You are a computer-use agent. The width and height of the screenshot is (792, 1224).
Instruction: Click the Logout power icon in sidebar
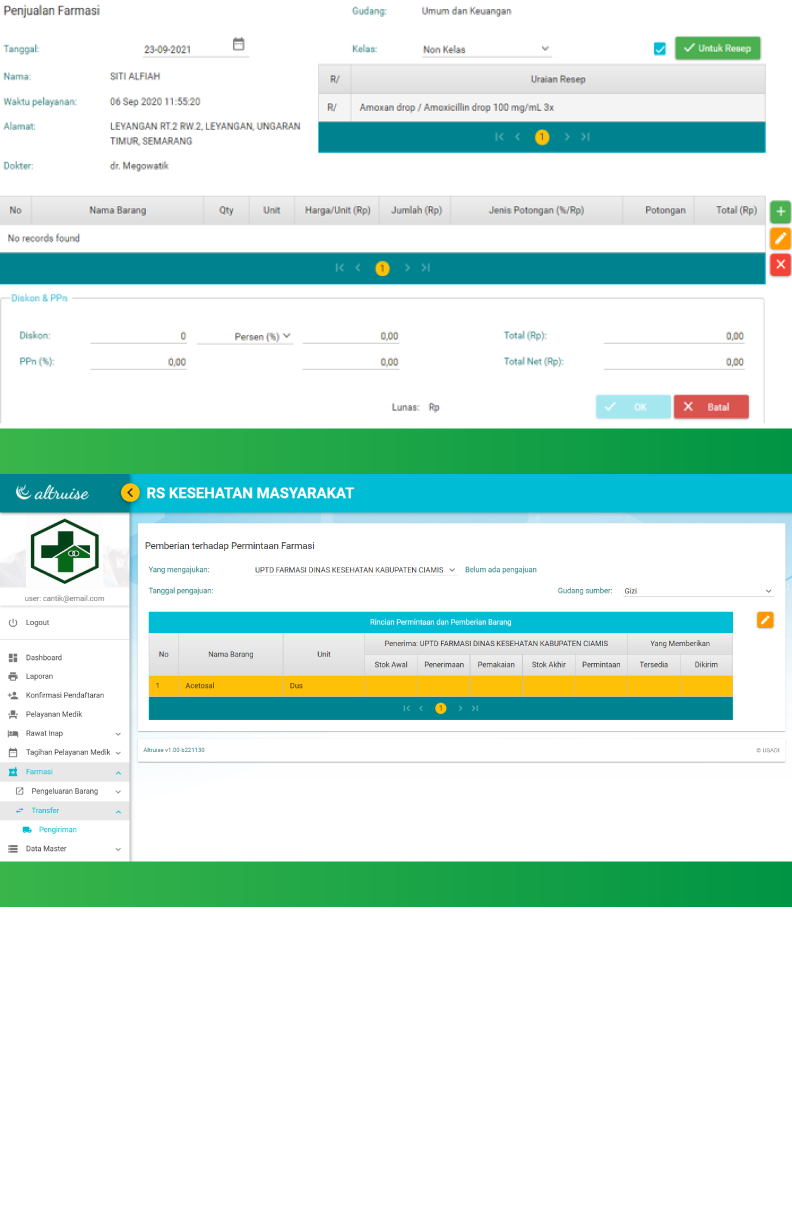coord(13,623)
